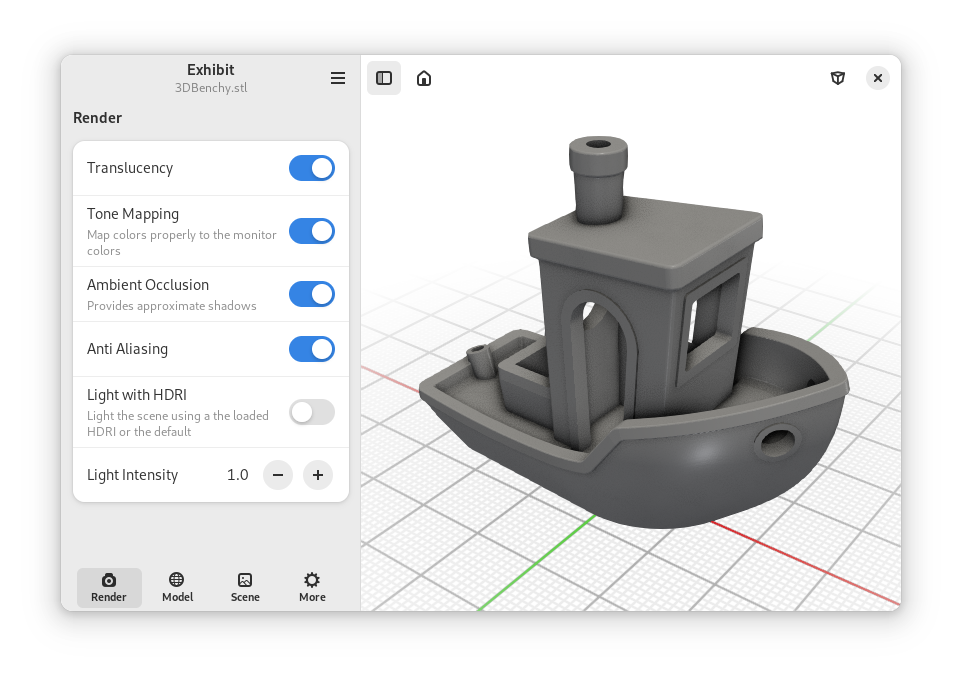Image resolution: width=962 pixels, height=678 pixels.
Task: Close the Exhibit window
Action: pos(878,78)
